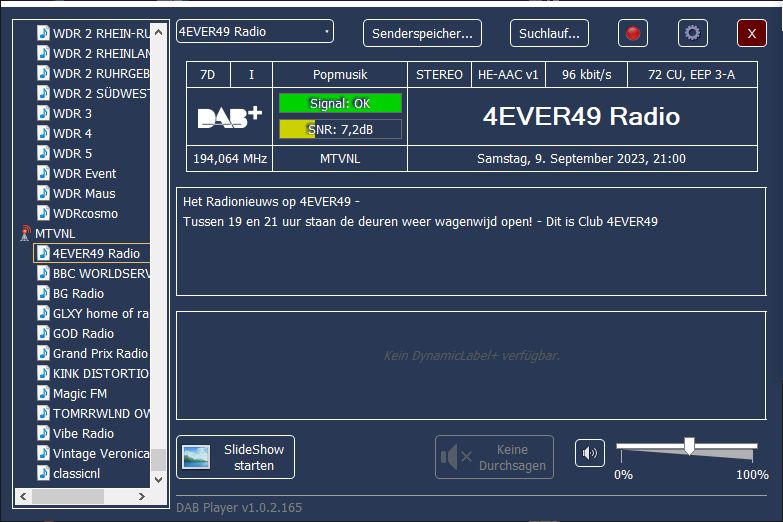Click the note icon beside Vibe Radio
The image size is (783, 522).
coord(43,433)
